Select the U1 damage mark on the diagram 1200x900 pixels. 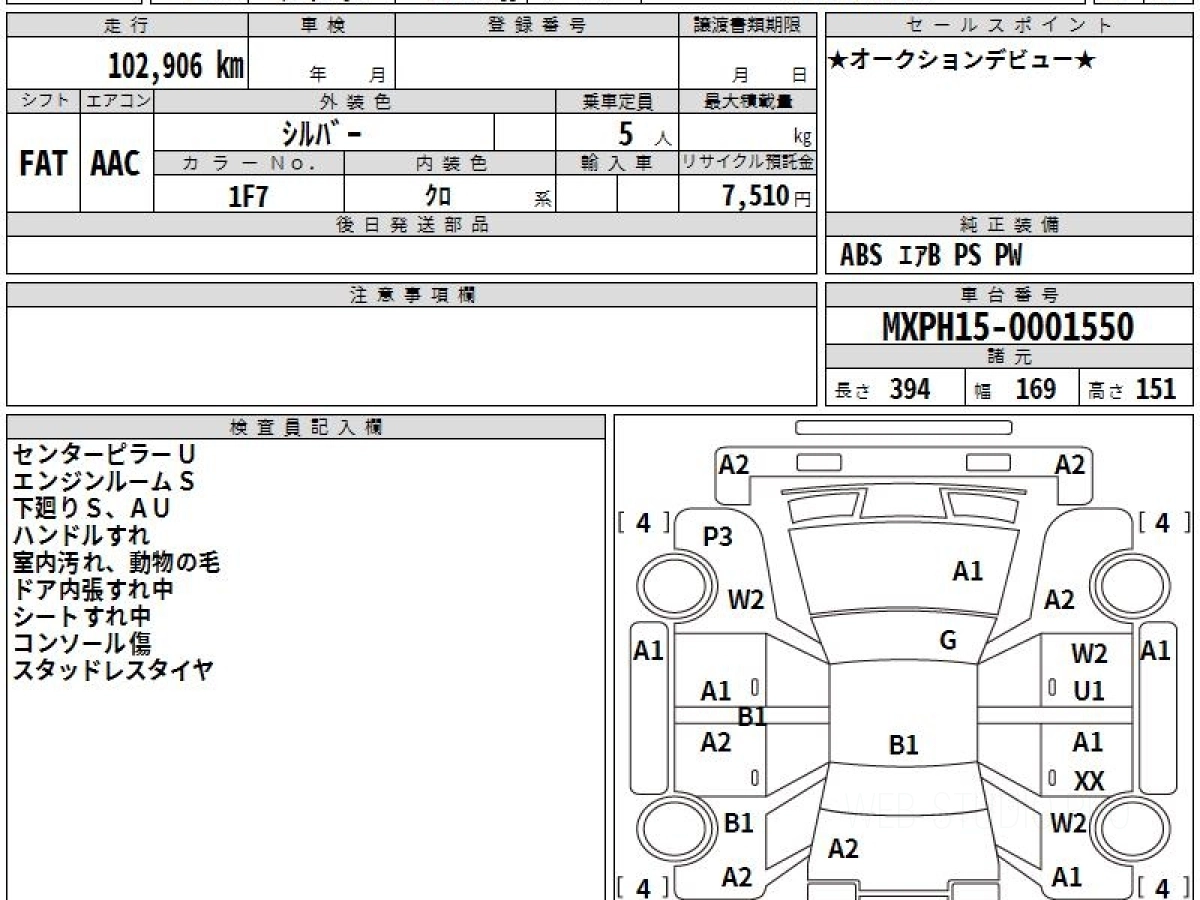click(1089, 691)
